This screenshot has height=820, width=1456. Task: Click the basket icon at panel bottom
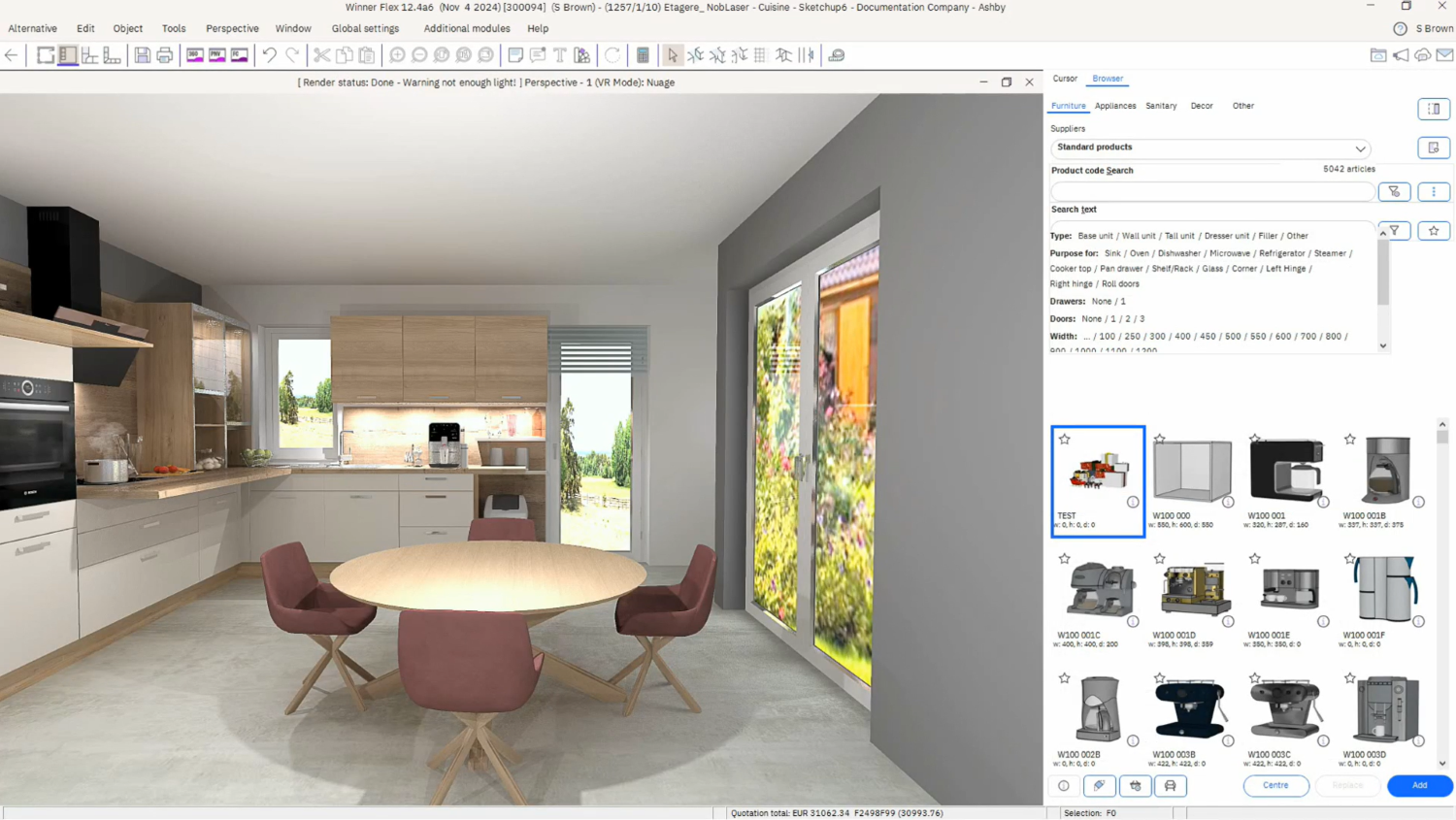pyautogui.click(x=1136, y=786)
